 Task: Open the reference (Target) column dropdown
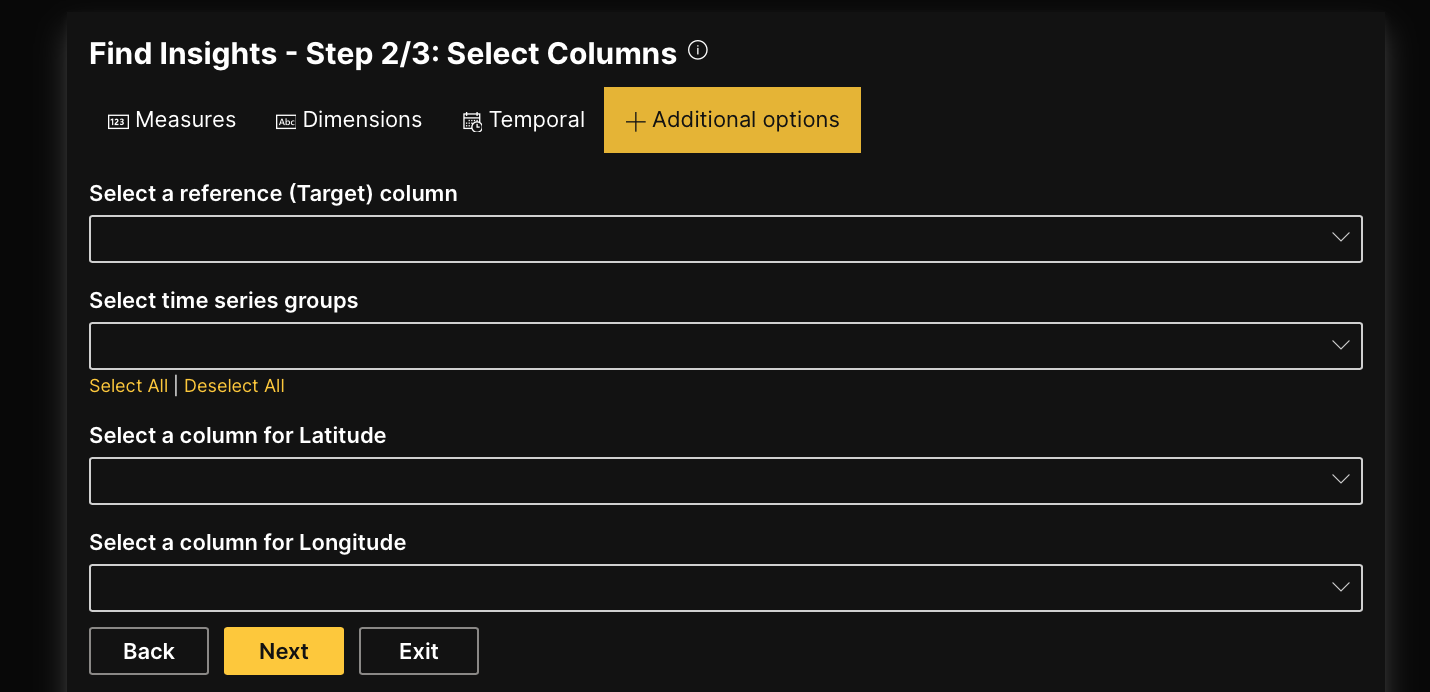pyautogui.click(x=1340, y=238)
